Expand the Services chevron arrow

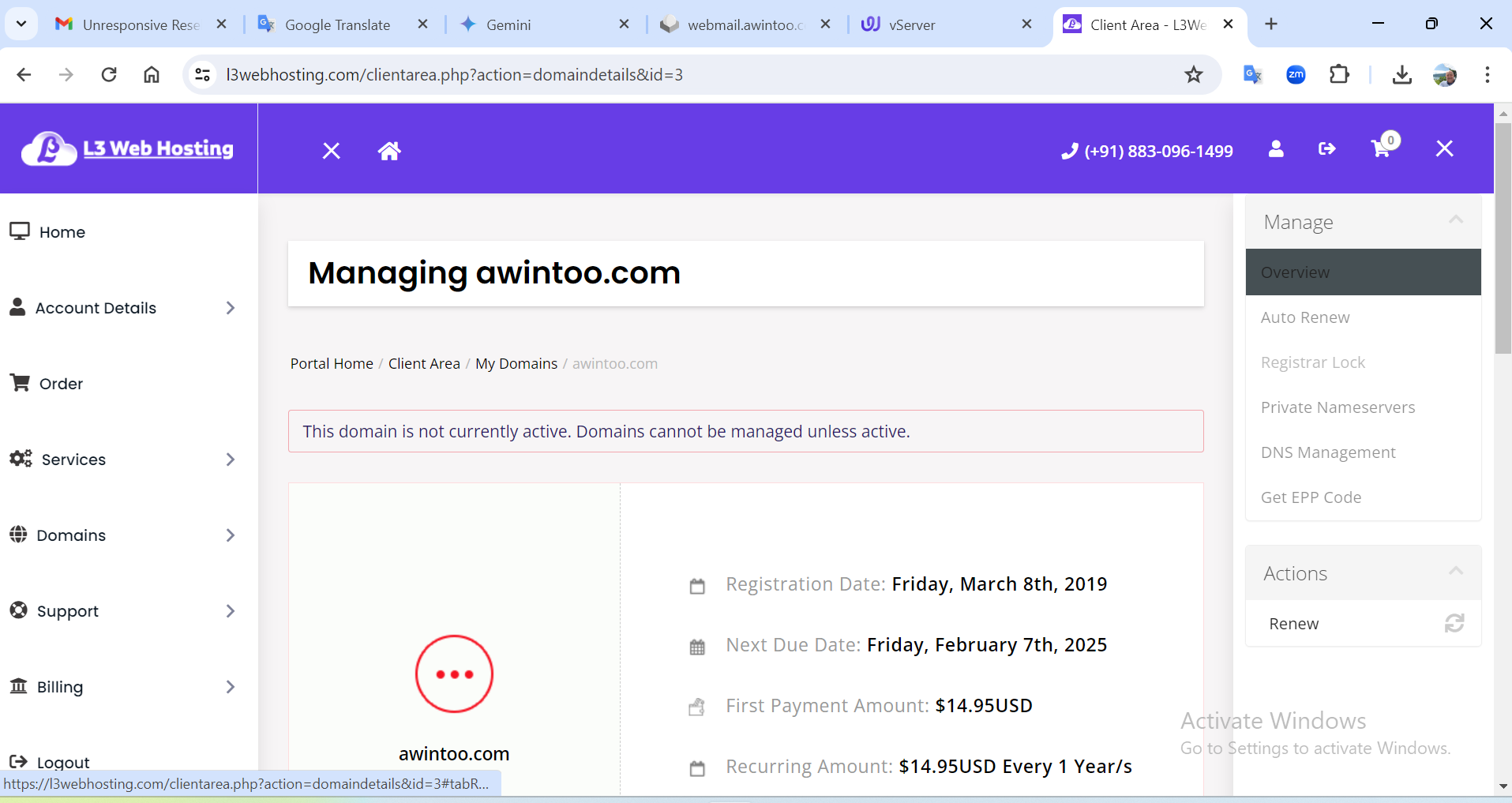click(x=231, y=460)
